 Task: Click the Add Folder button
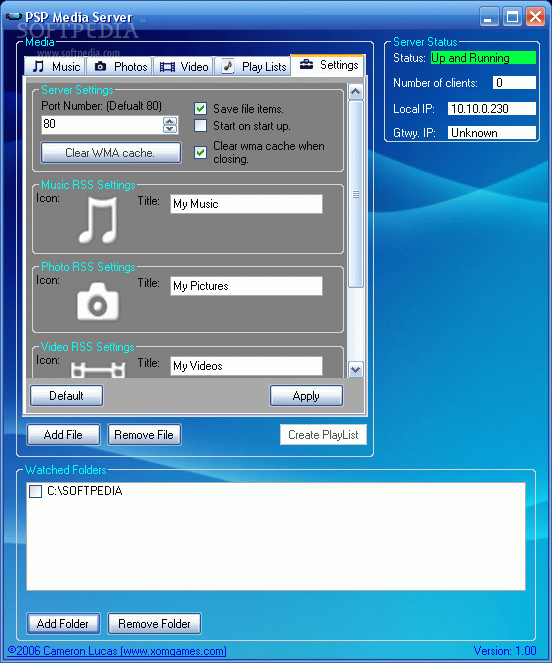[63, 624]
